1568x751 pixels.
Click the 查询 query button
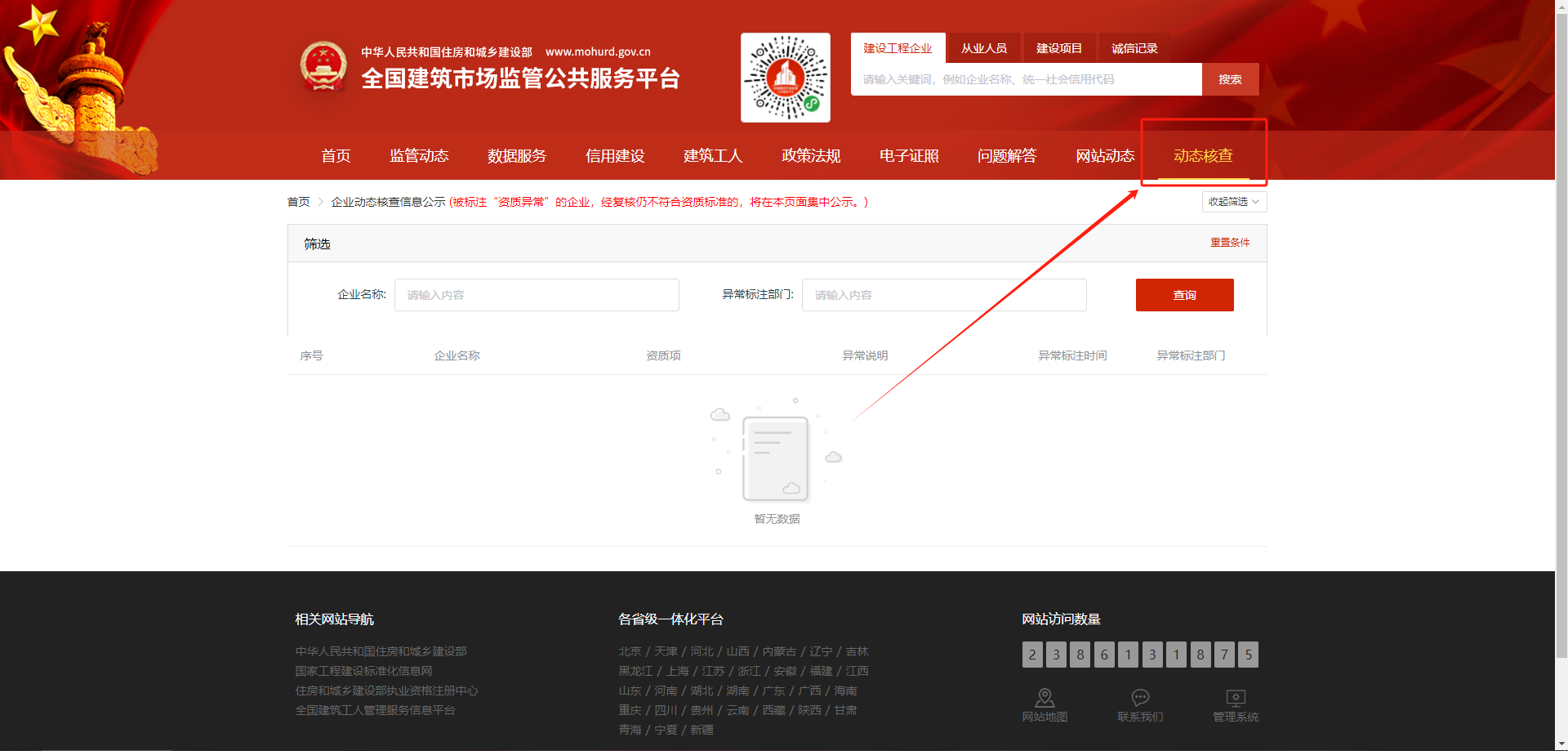(x=1184, y=295)
